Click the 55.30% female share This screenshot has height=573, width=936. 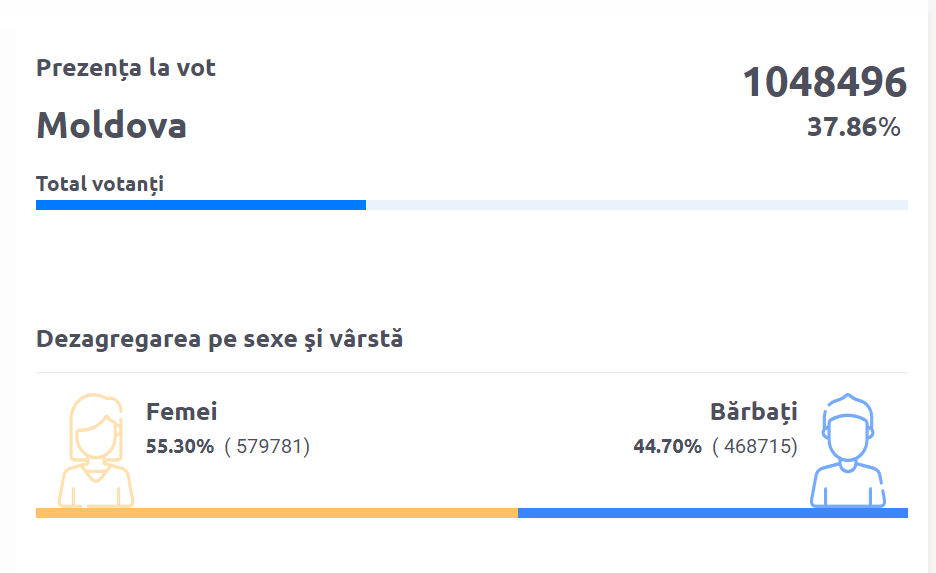pos(180,446)
